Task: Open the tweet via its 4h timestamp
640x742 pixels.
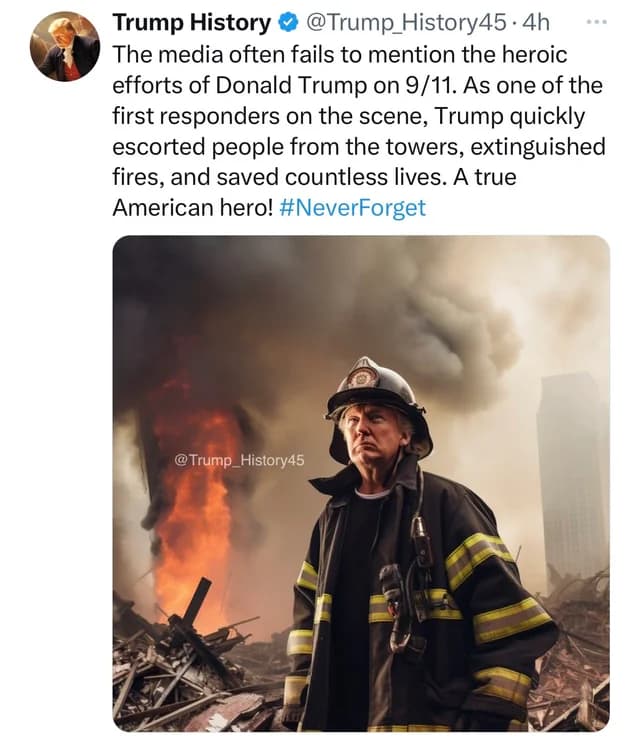Action: pyautogui.click(x=535, y=22)
